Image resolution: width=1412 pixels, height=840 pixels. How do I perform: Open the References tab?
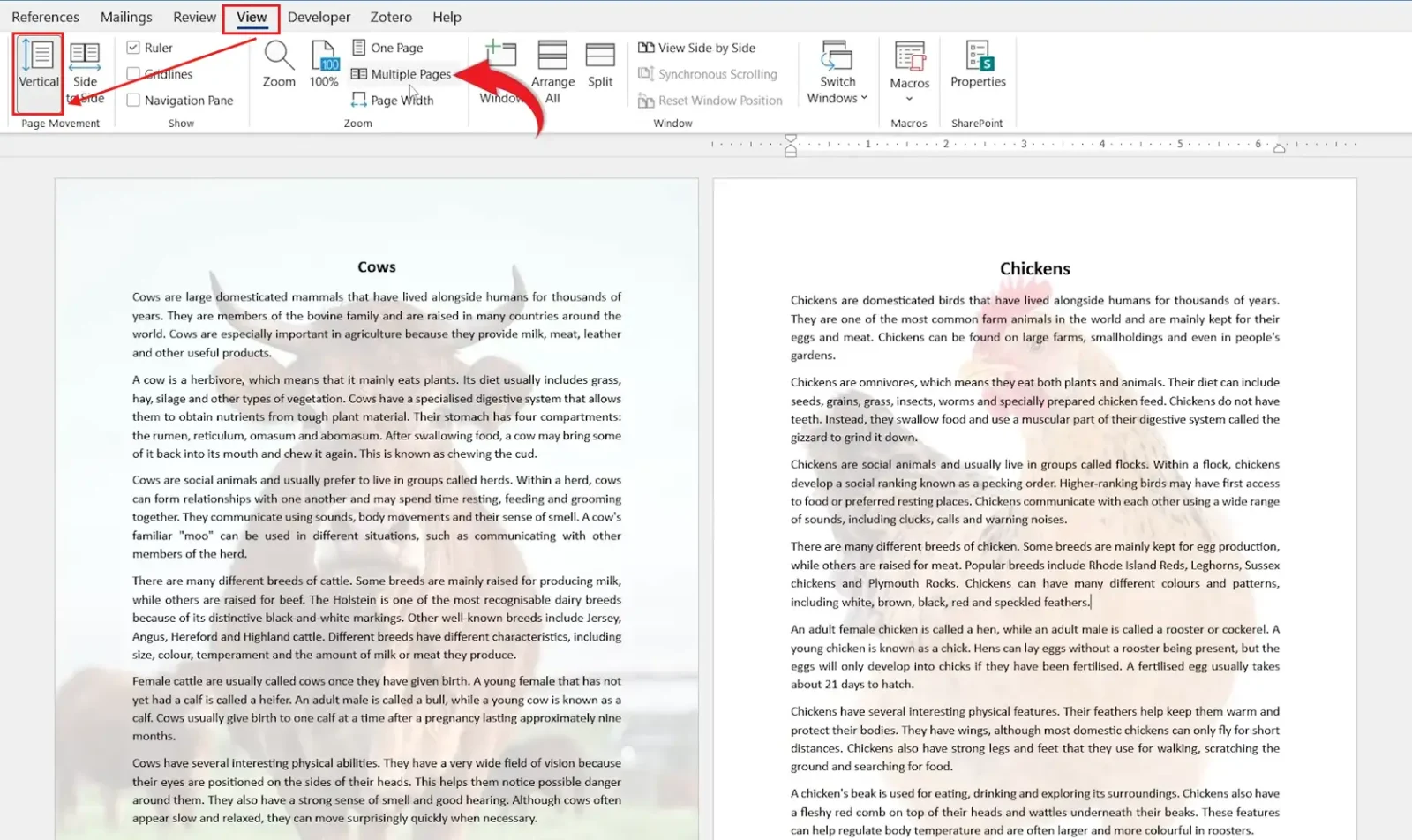45,17
